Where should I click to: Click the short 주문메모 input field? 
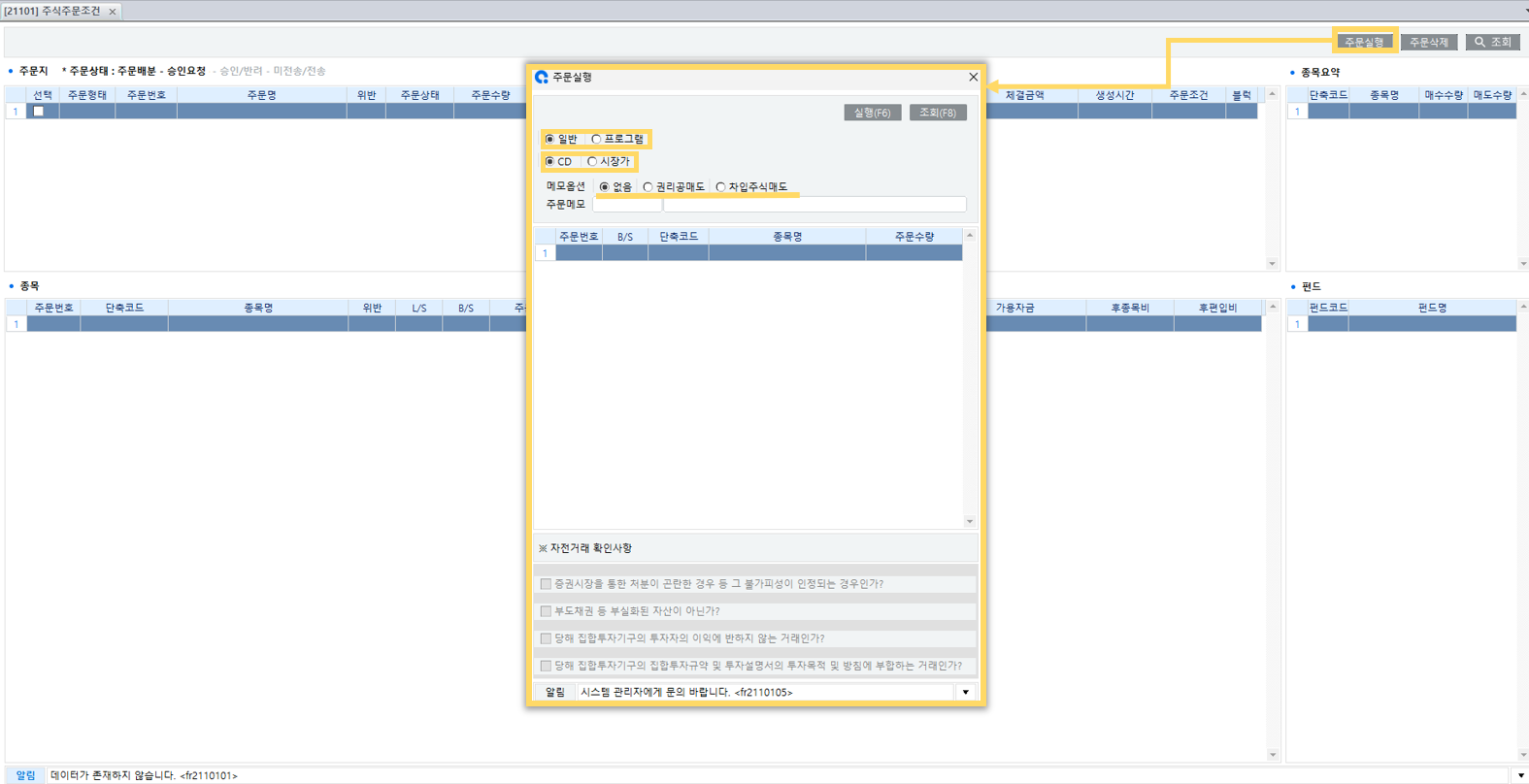[x=627, y=204]
